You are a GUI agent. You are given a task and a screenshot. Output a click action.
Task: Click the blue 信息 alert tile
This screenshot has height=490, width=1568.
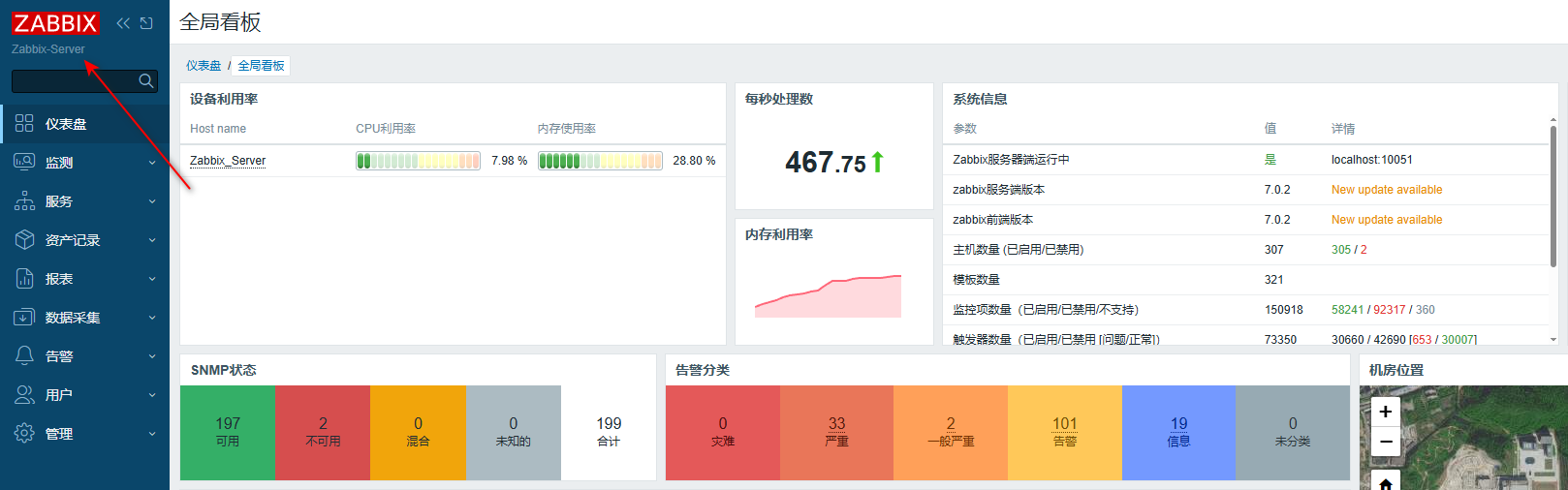point(1178,432)
